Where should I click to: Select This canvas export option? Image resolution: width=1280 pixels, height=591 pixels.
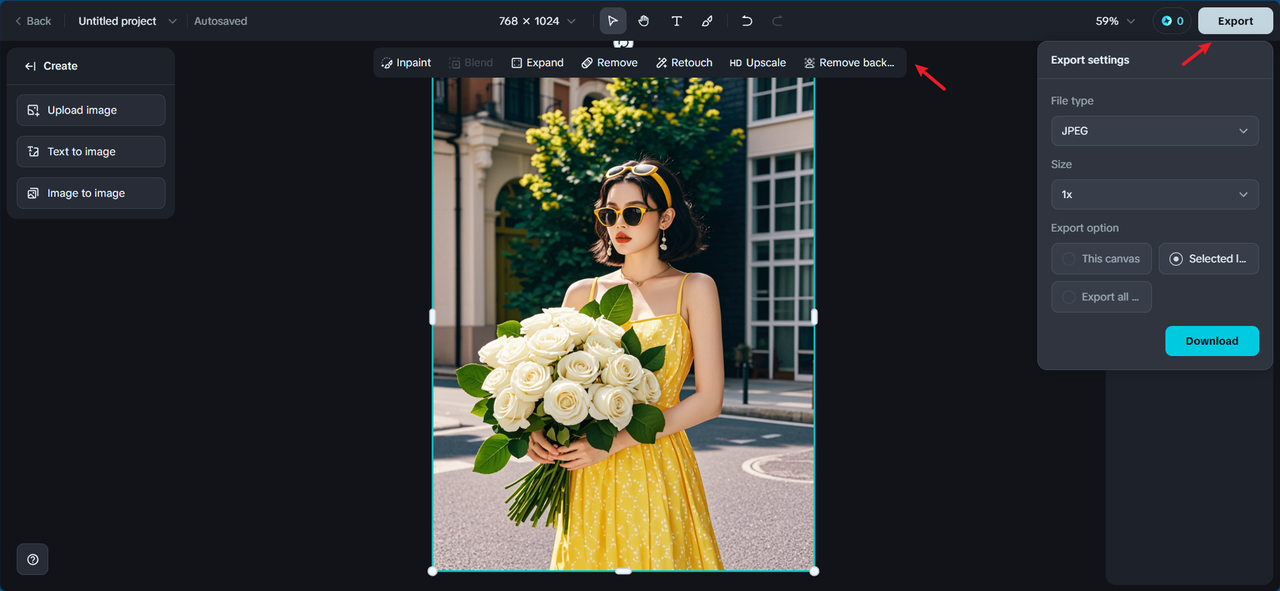[x=1102, y=259]
